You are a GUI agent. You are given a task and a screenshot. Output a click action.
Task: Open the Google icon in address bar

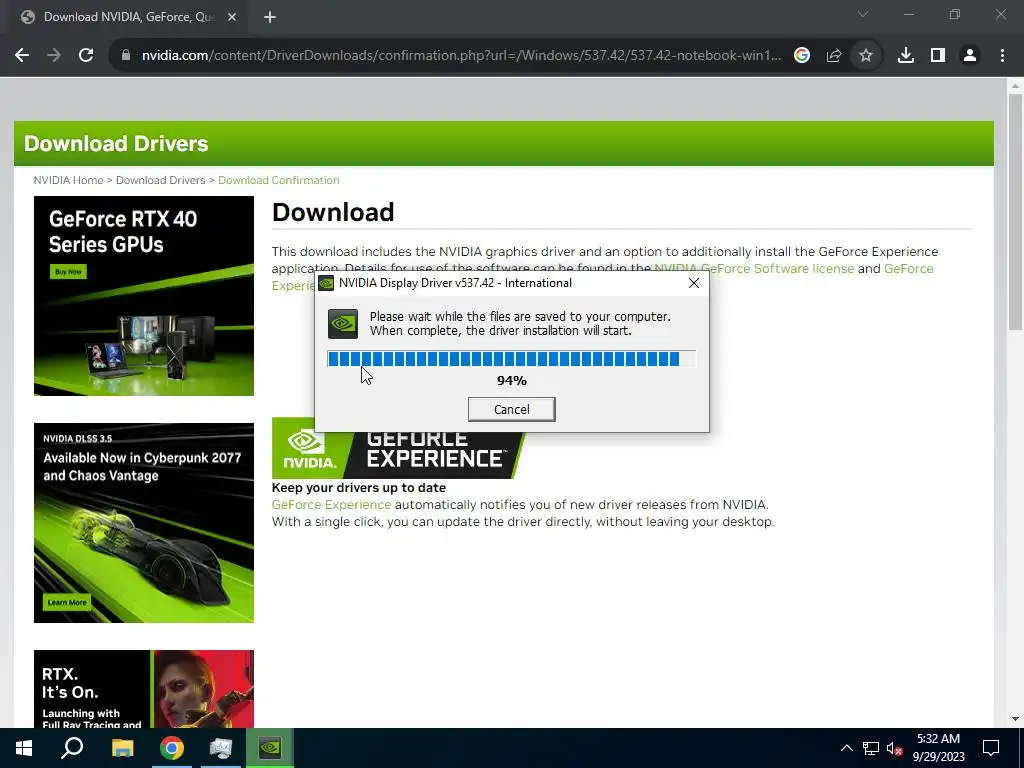(802, 56)
